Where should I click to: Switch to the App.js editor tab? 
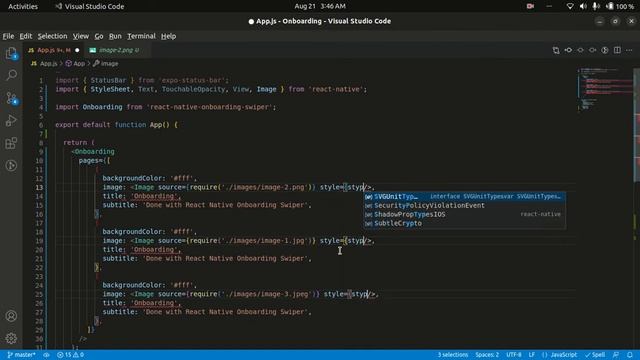coord(53,50)
